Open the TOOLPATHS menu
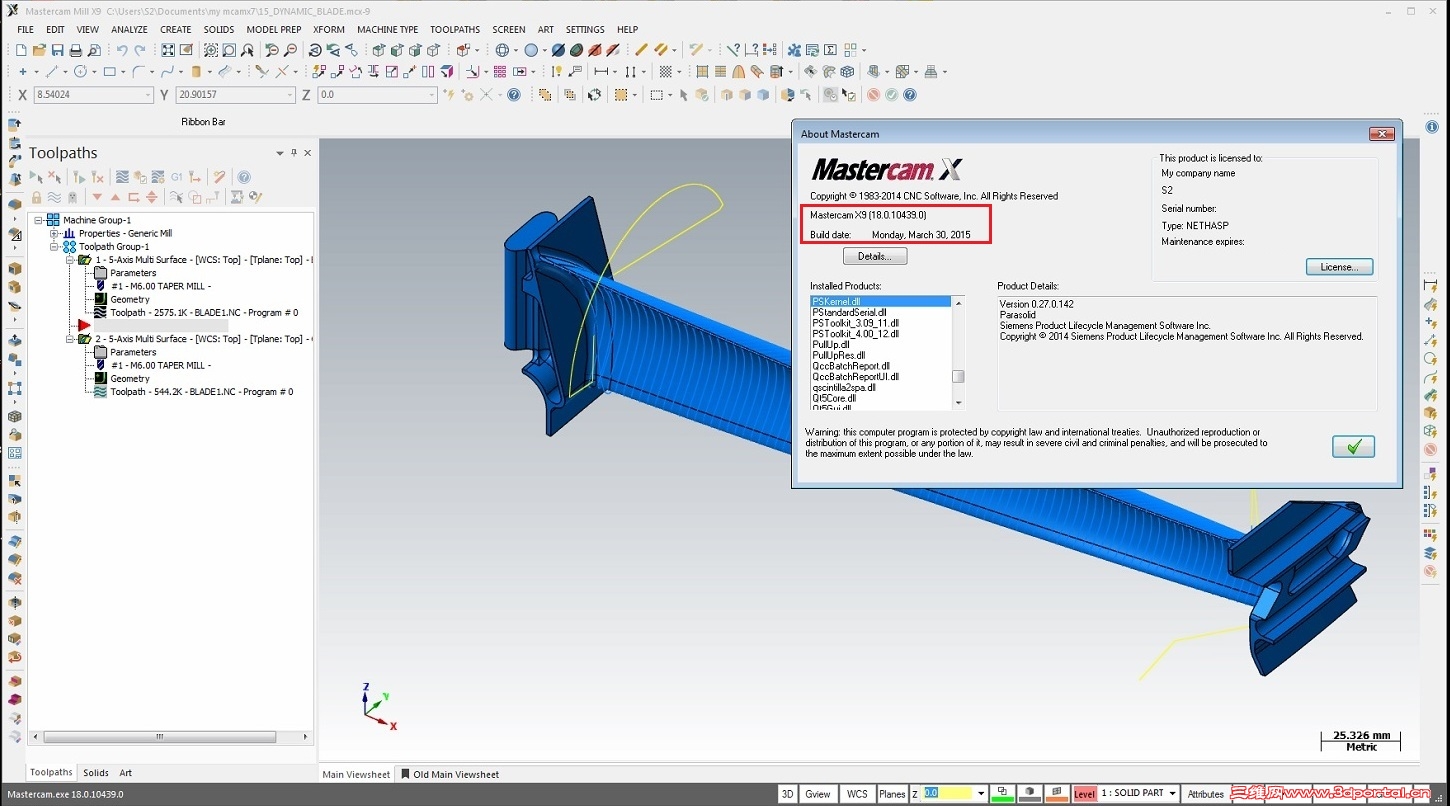The height and width of the screenshot is (806, 1450). point(455,30)
